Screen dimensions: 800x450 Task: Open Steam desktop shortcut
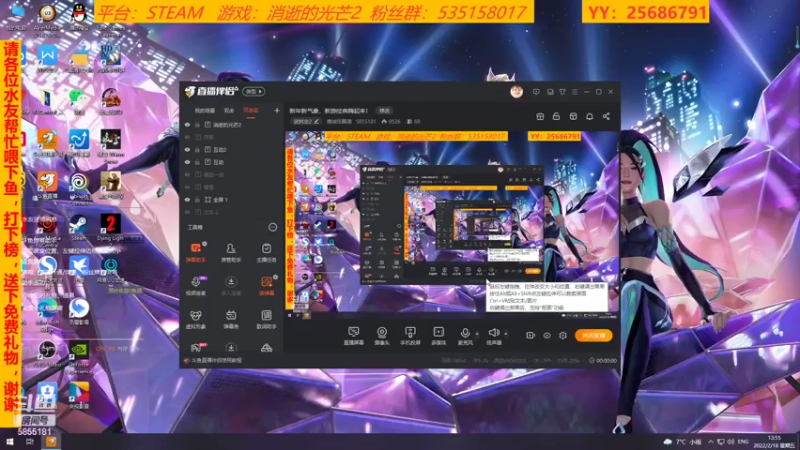click(78, 228)
